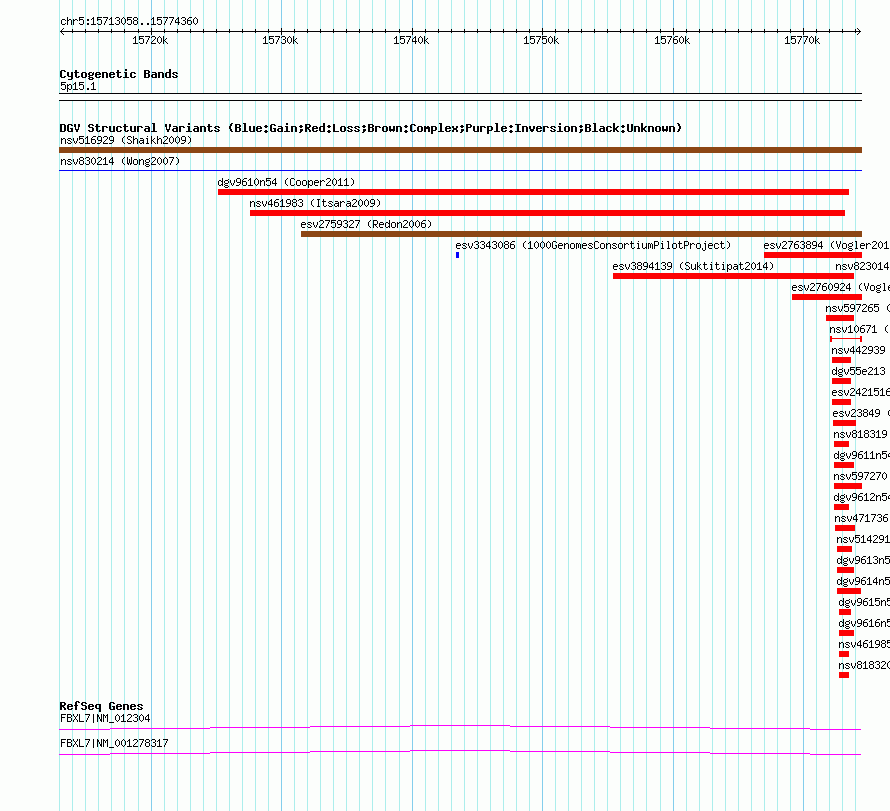
Task: Select the 5p15.1 band label
Action: click(78, 86)
